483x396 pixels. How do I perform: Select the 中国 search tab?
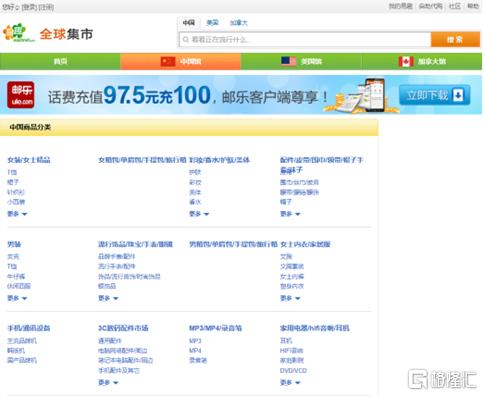[x=188, y=23]
